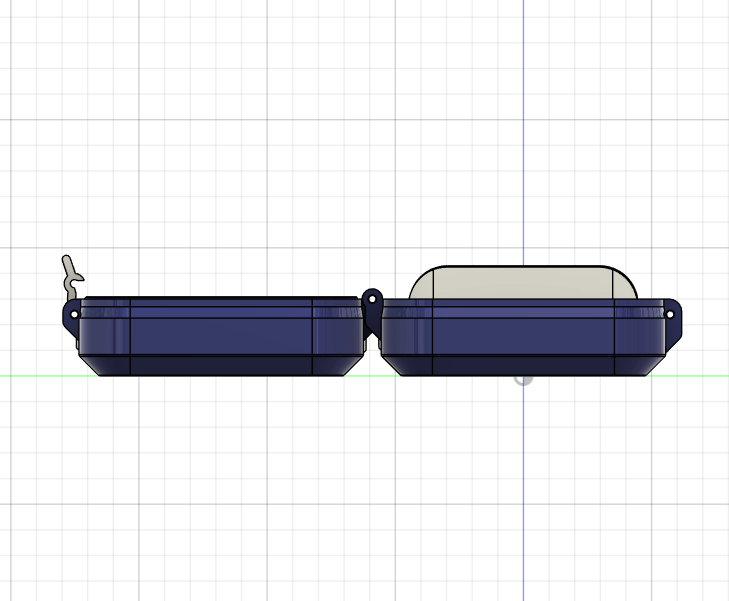729x601 pixels.
Task: Click the origin point marker below right case
Action: pyautogui.click(x=523, y=378)
